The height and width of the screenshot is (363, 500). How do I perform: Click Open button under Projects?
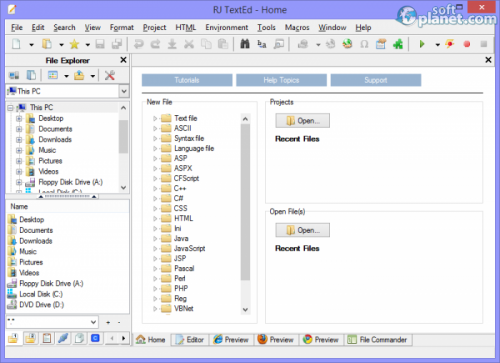(302, 121)
